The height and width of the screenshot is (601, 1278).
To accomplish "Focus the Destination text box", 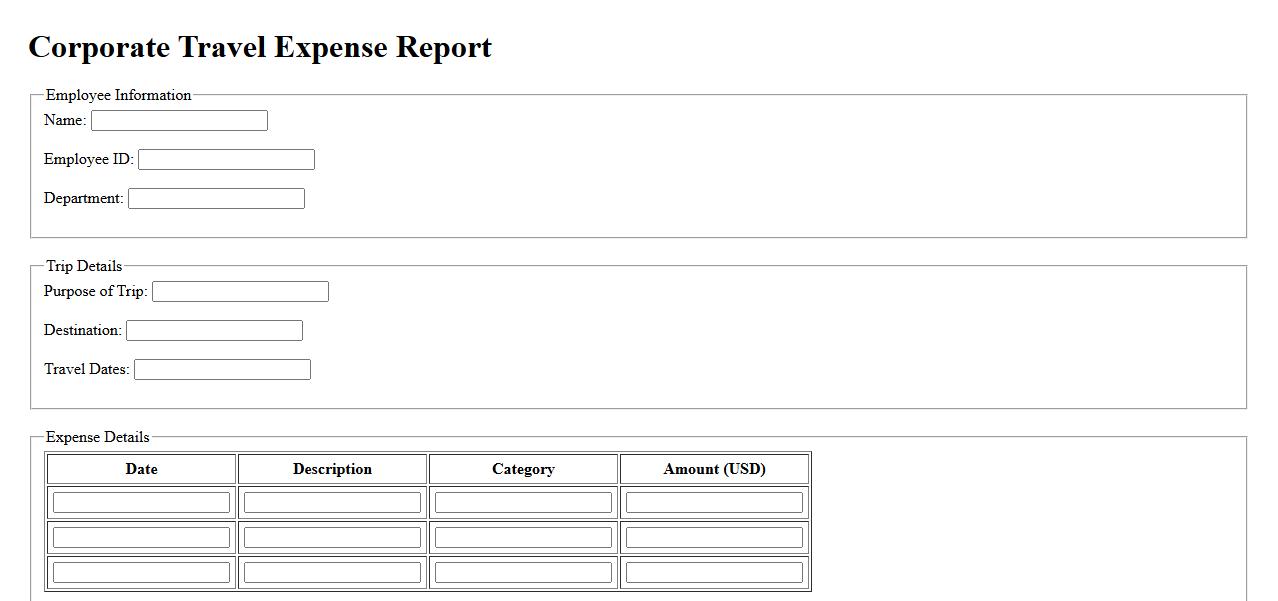I will pos(214,330).
